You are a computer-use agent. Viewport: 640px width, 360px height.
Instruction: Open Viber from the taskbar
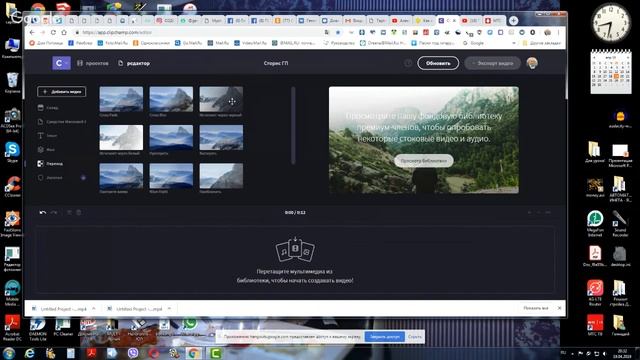[x=133, y=353]
